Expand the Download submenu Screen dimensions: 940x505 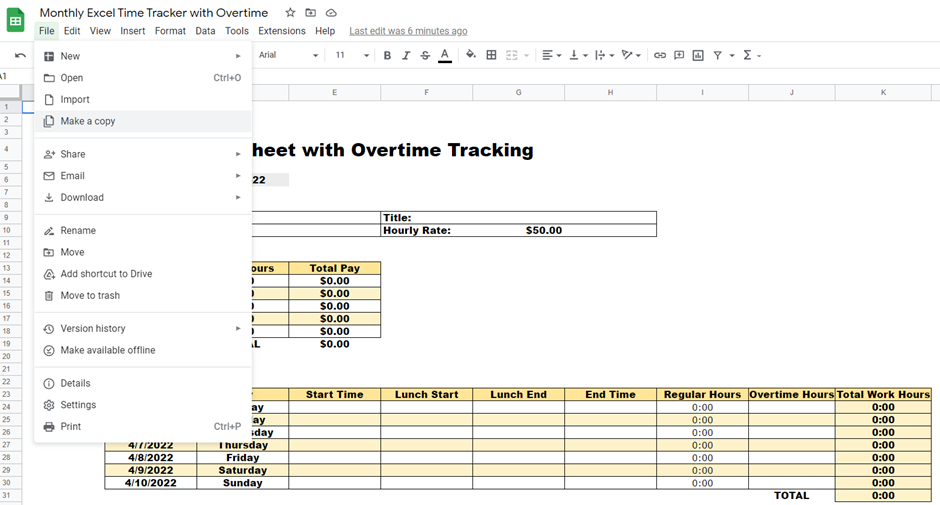pos(143,197)
